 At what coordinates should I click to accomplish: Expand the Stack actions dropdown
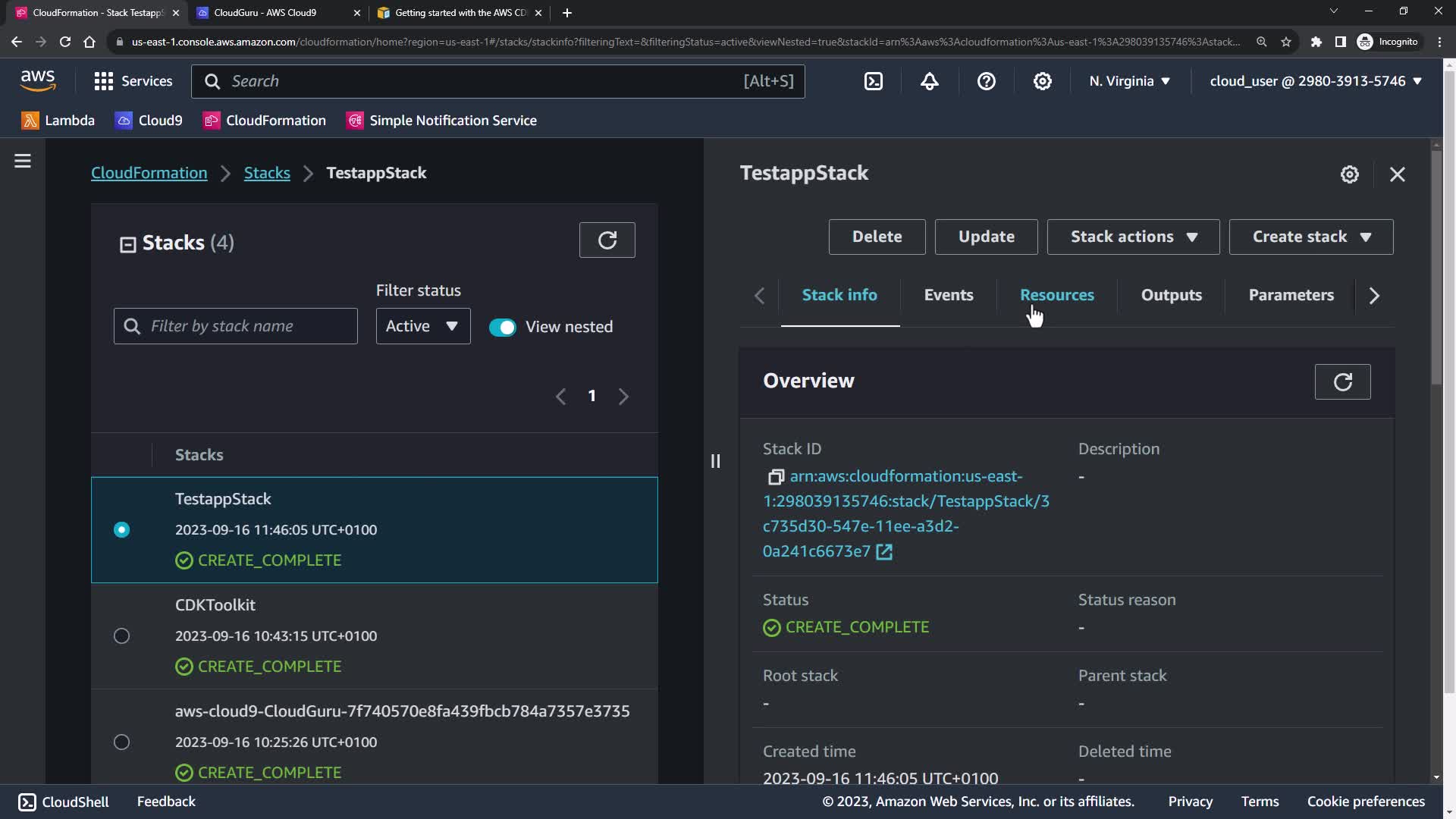point(1133,237)
